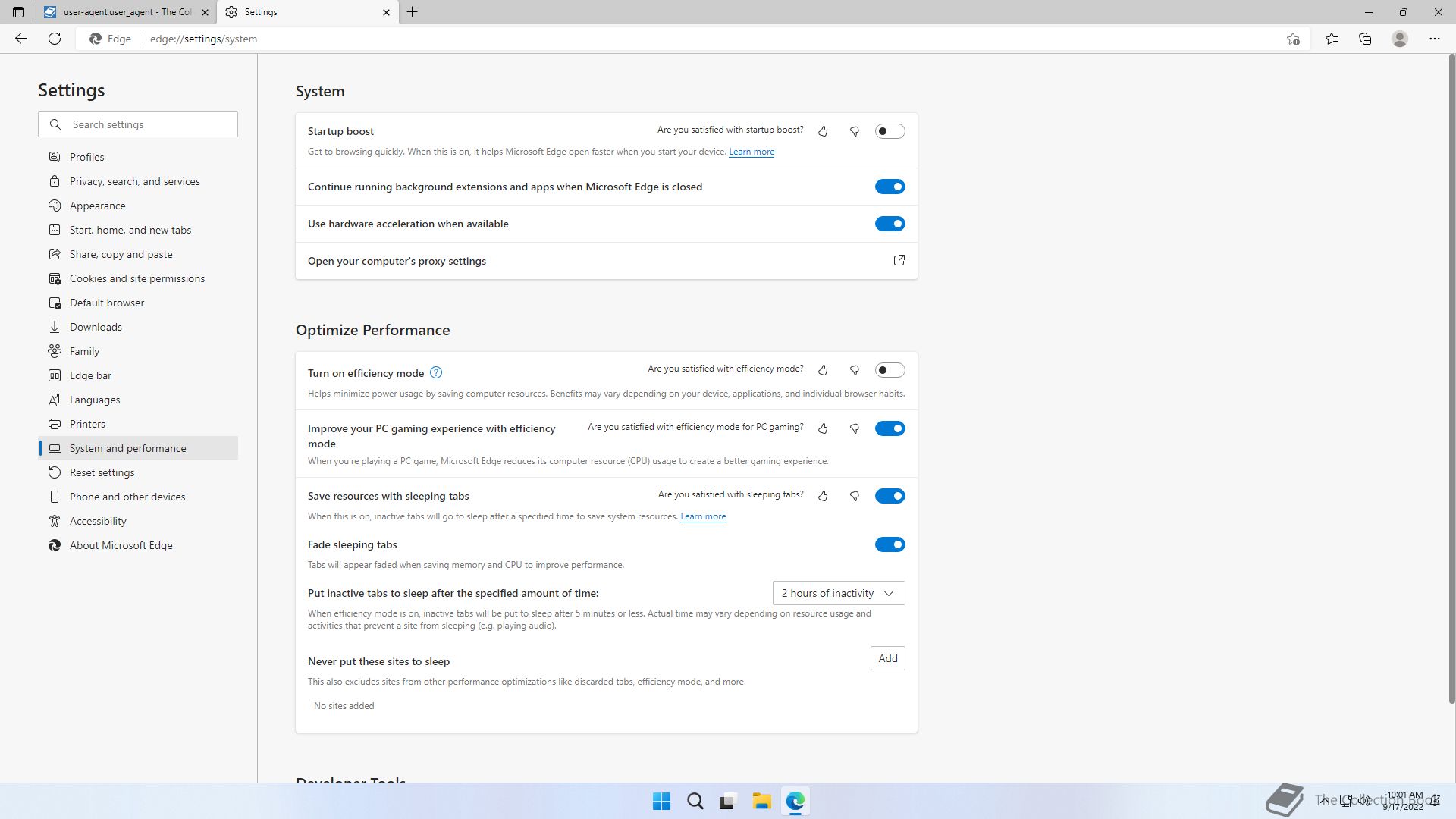Click Microsoft Edge taskbar icon
Screen dimensions: 1456x819
(795, 802)
